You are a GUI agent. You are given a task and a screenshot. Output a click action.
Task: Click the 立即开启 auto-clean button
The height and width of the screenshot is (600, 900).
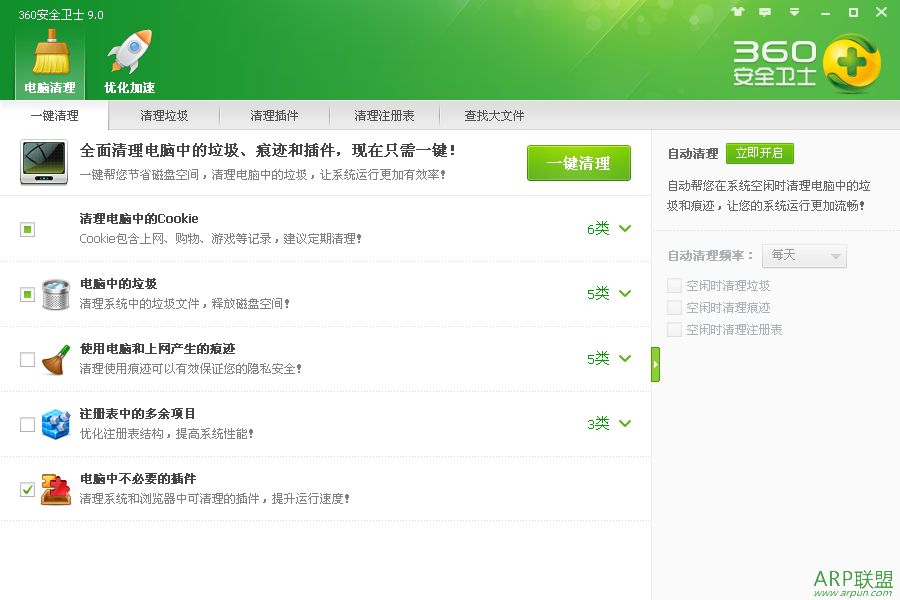pyautogui.click(x=759, y=153)
